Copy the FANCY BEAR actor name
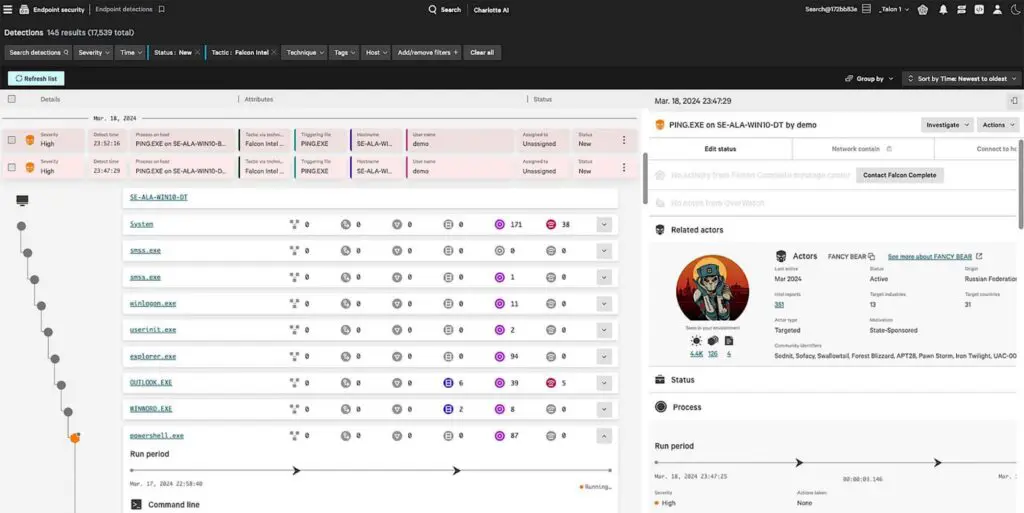Screen dimensions: 1024x513 [x=871, y=257]
